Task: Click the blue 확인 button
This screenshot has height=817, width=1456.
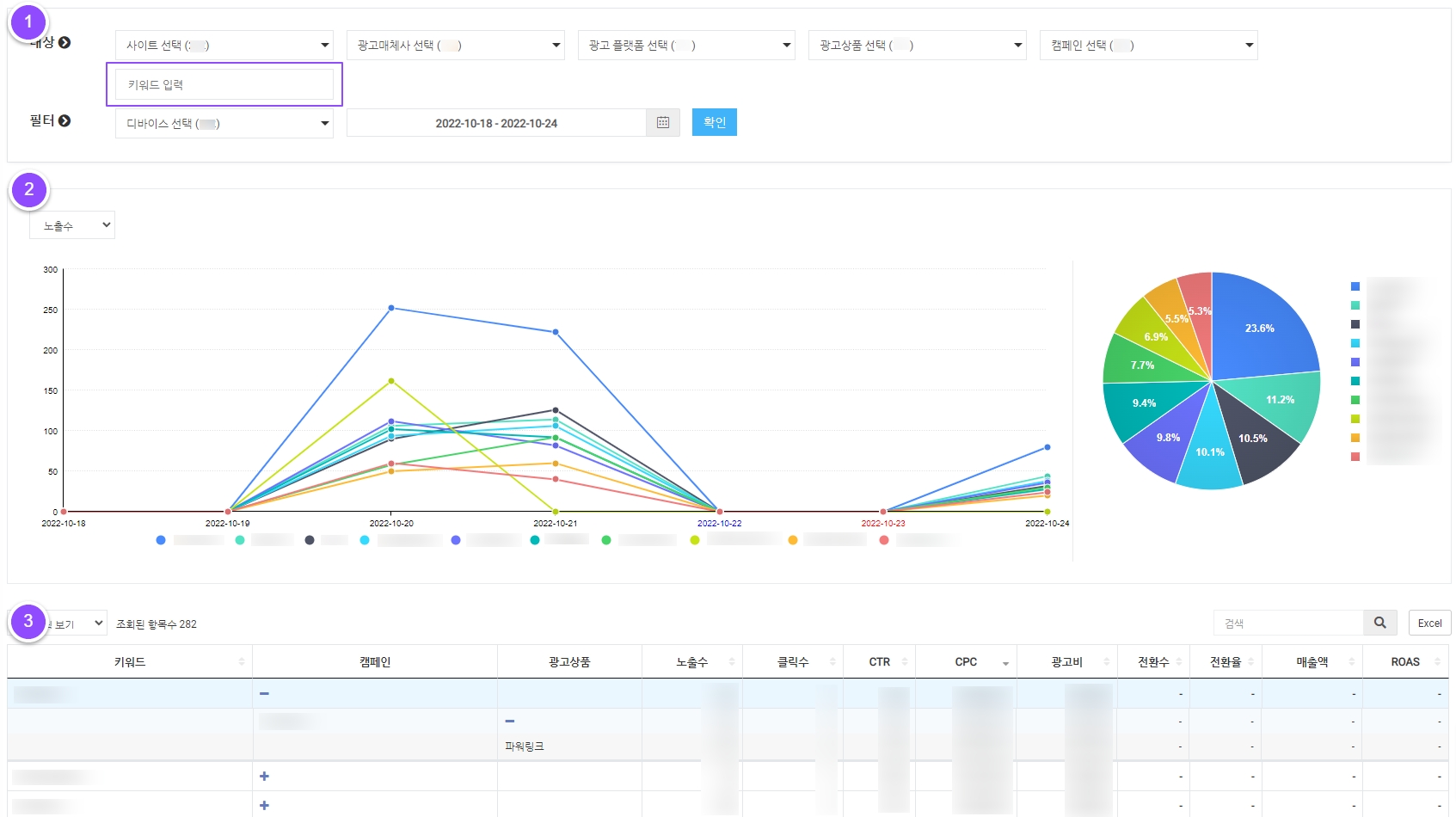Action: (x=714, y=122)
